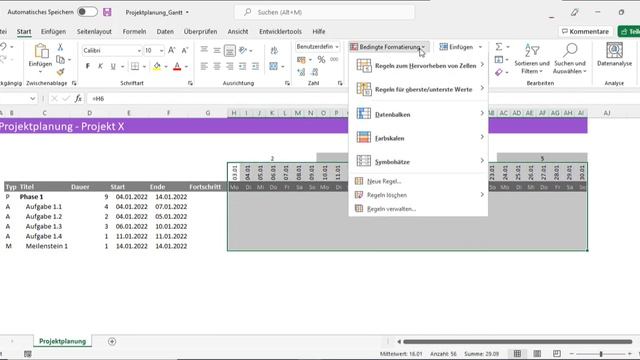Open the Entwicklertools ribbon tab

280,31
